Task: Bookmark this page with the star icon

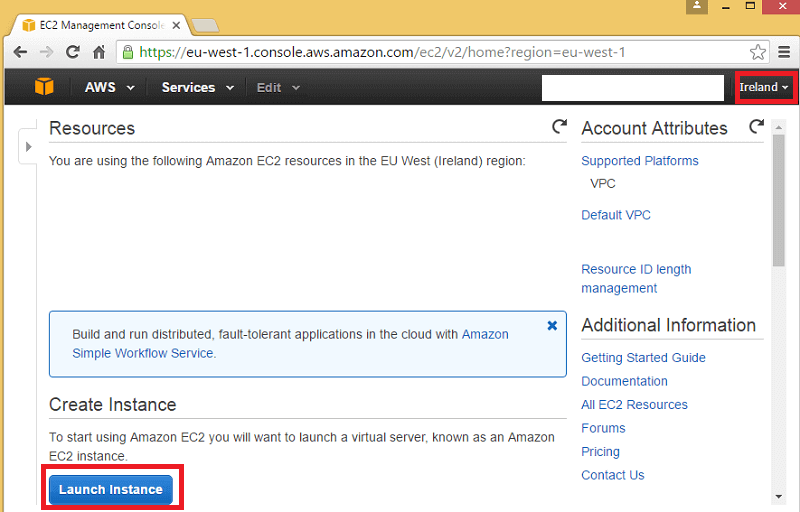Action: tap(758, 52)
